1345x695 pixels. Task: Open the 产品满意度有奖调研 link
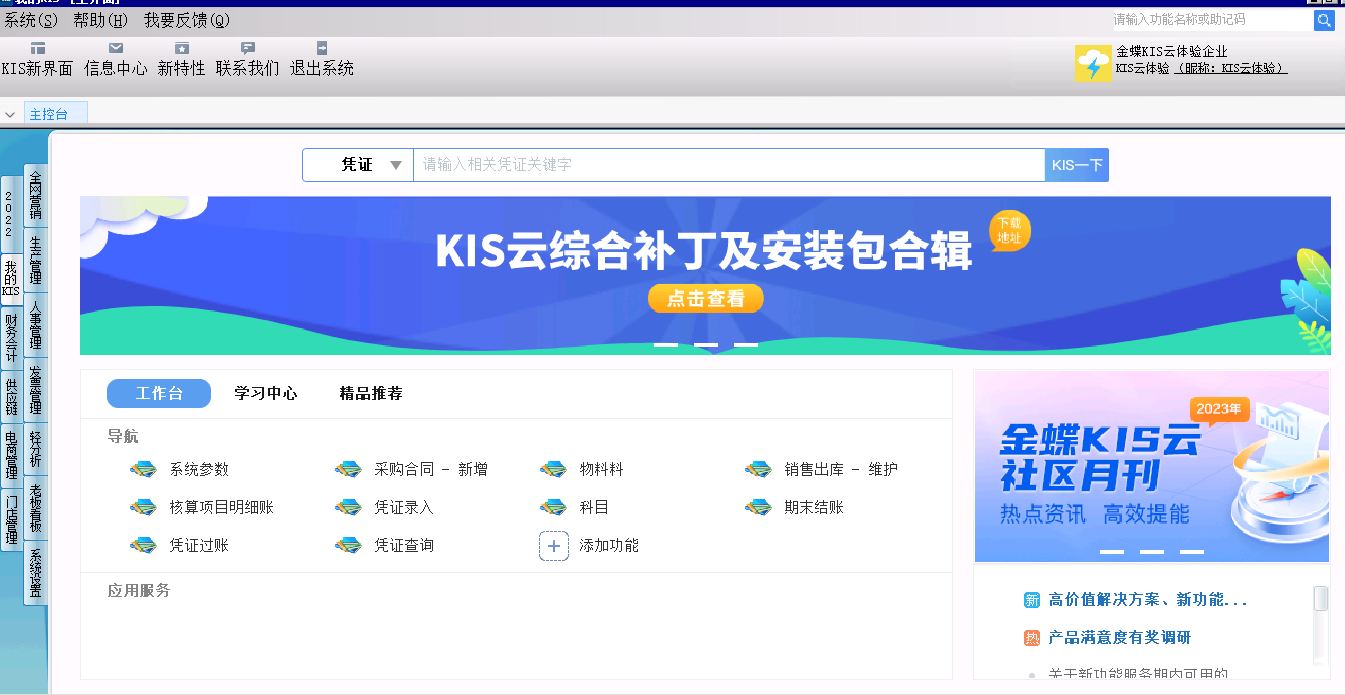[x=1119, y=638]
